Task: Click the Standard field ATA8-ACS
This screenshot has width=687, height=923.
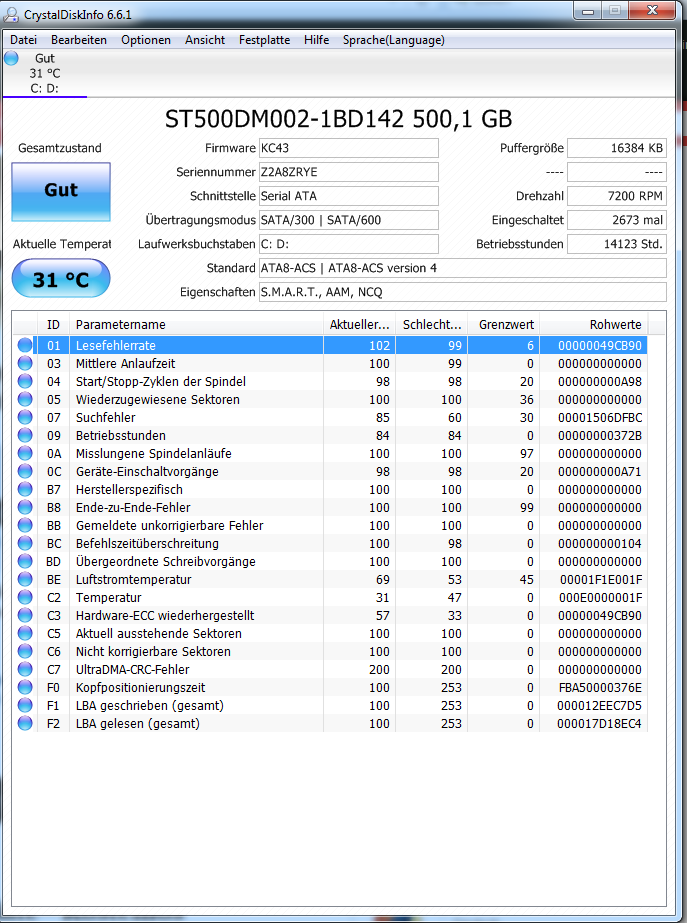Action: tap(463, 268)
